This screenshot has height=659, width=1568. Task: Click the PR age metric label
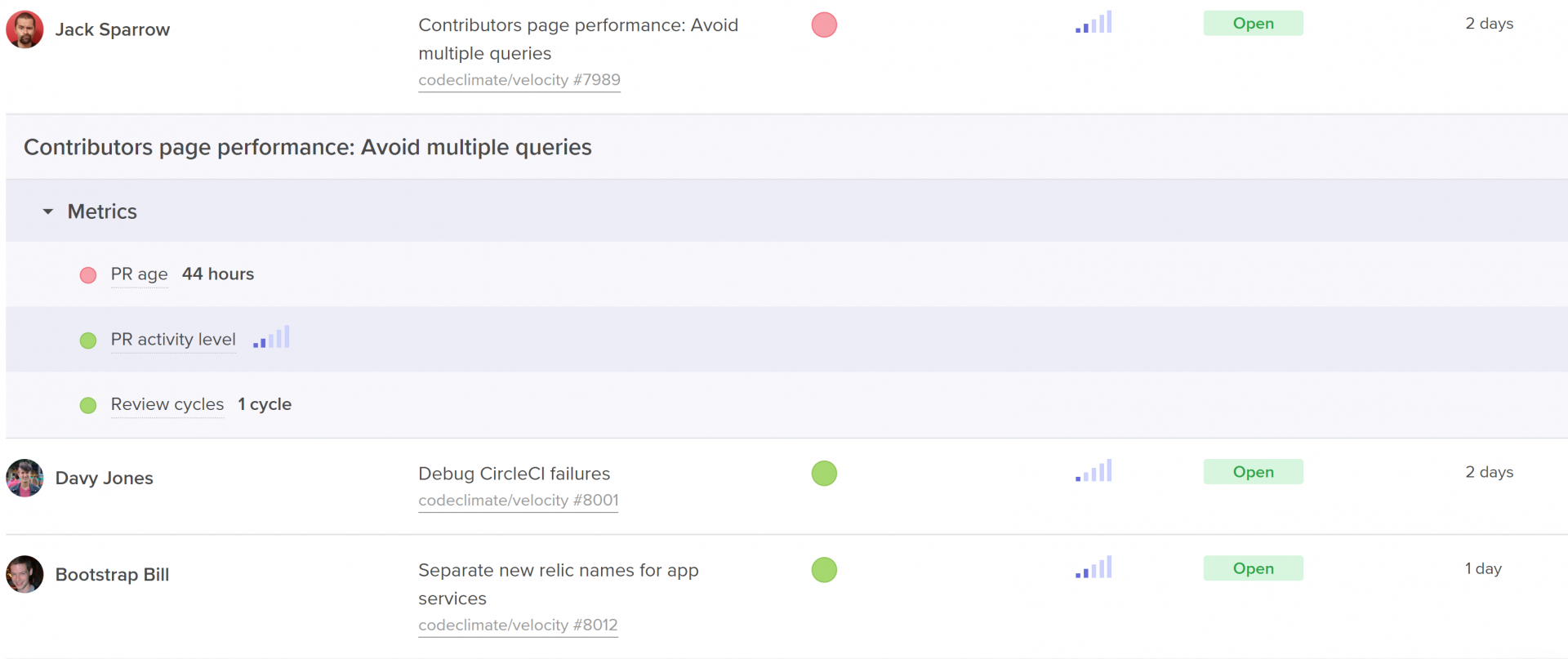(x=139, y=274)
